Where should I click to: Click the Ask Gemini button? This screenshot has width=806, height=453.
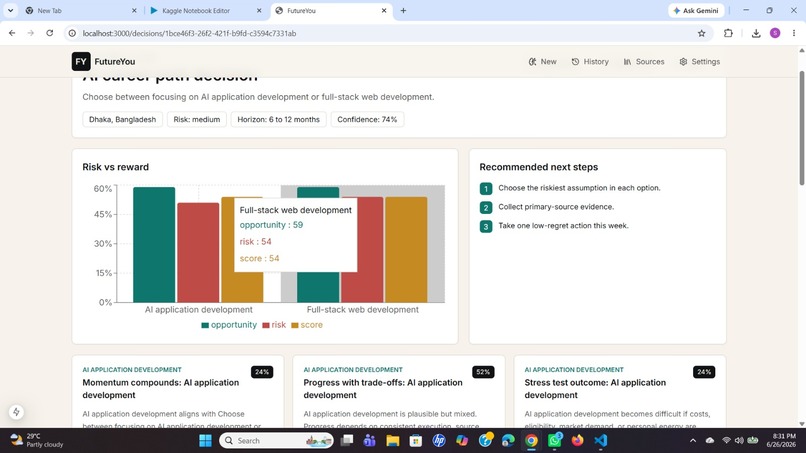point(696,10)
